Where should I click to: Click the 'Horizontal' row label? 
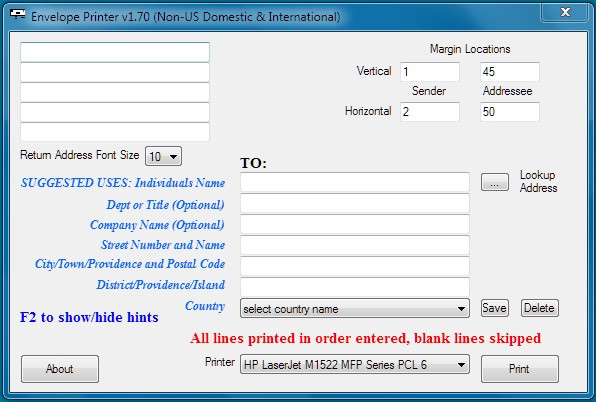(368, 111)
